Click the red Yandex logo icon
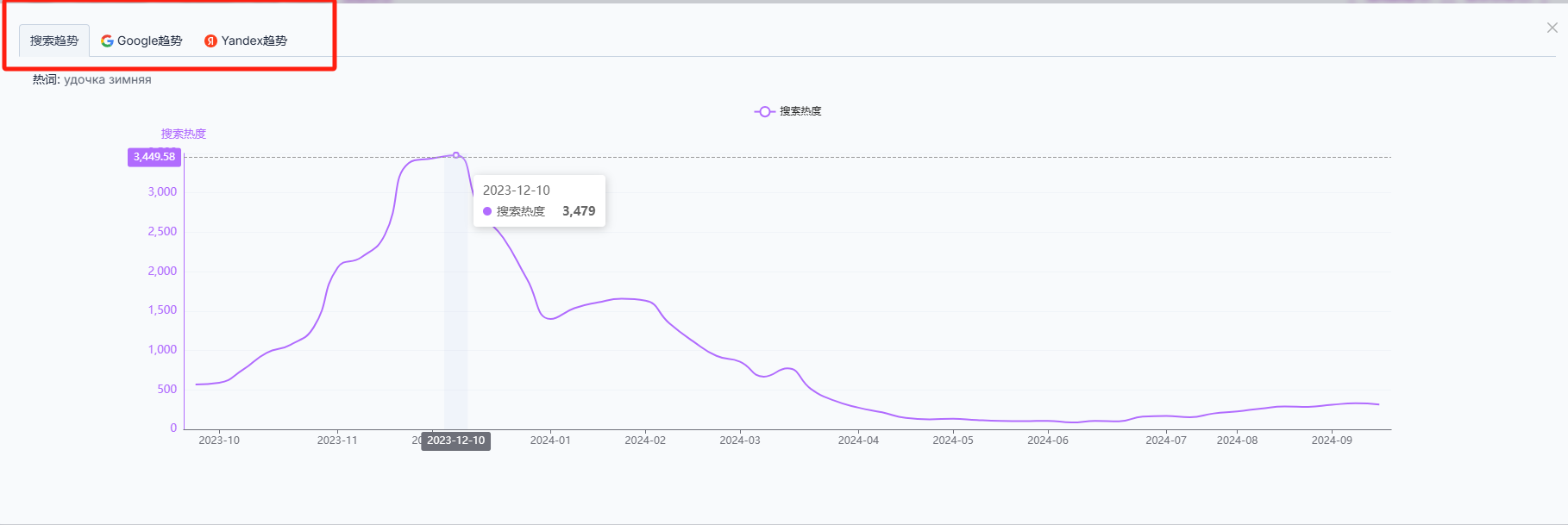Screen dimensions: 1568x525 point(210,41)
